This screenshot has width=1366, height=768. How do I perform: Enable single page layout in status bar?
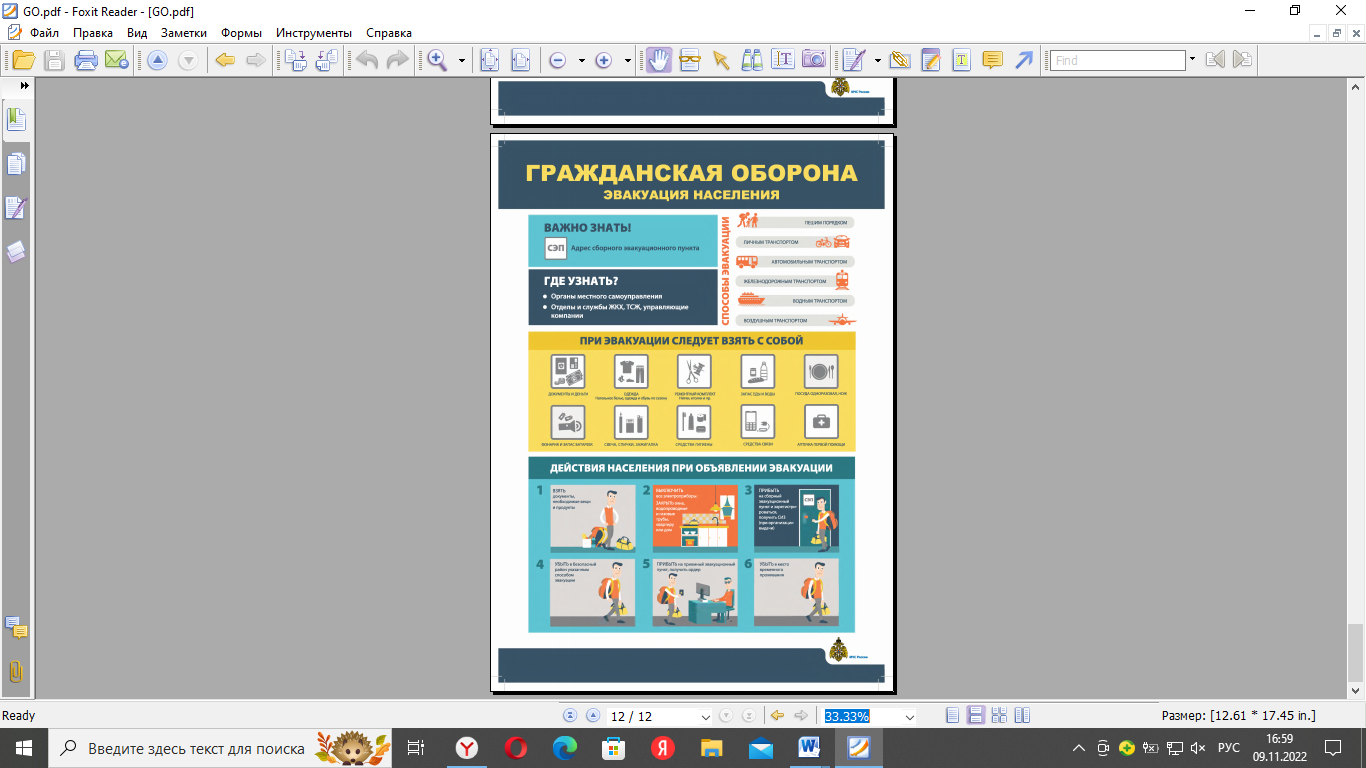(952, 716)
